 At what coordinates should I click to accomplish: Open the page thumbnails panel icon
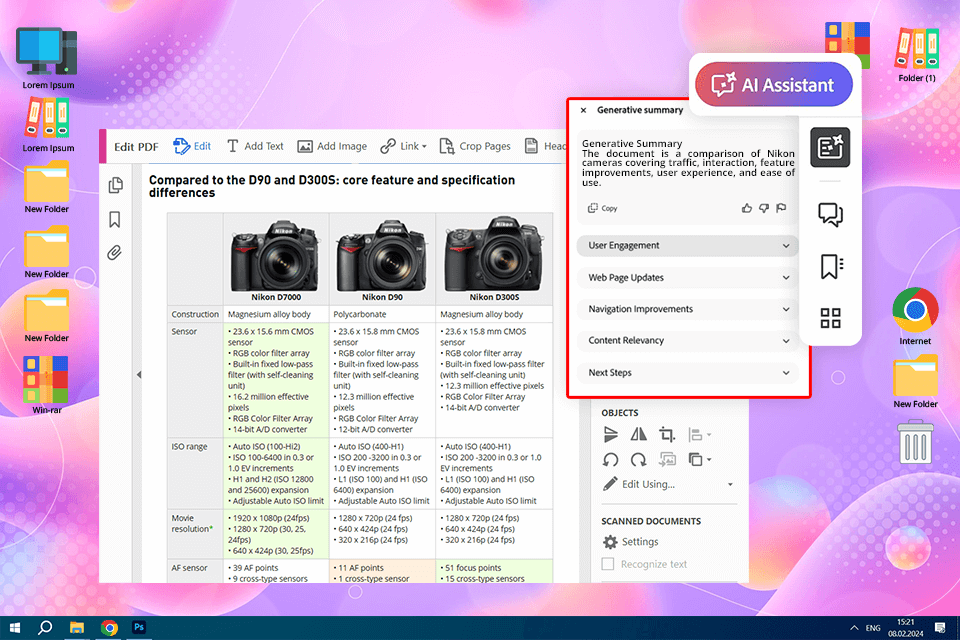[x=116, y=185]
